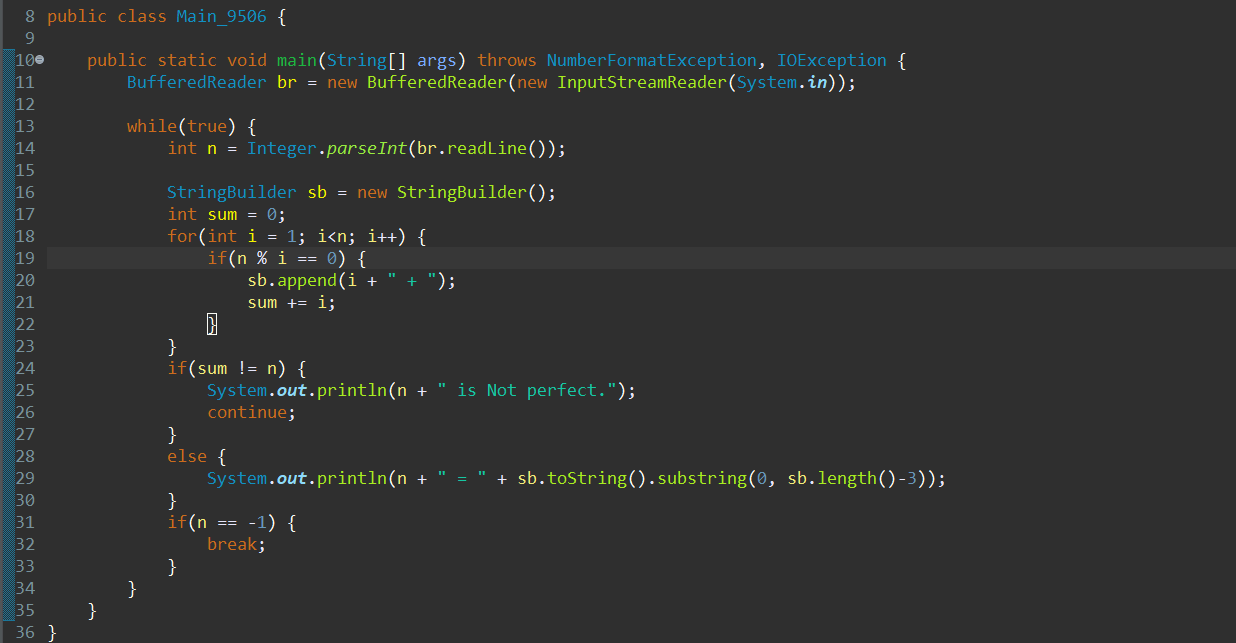Click the 'n % i == 0' condition
The width and height of the screenshot is (1236, 643).
pos(286,258)
